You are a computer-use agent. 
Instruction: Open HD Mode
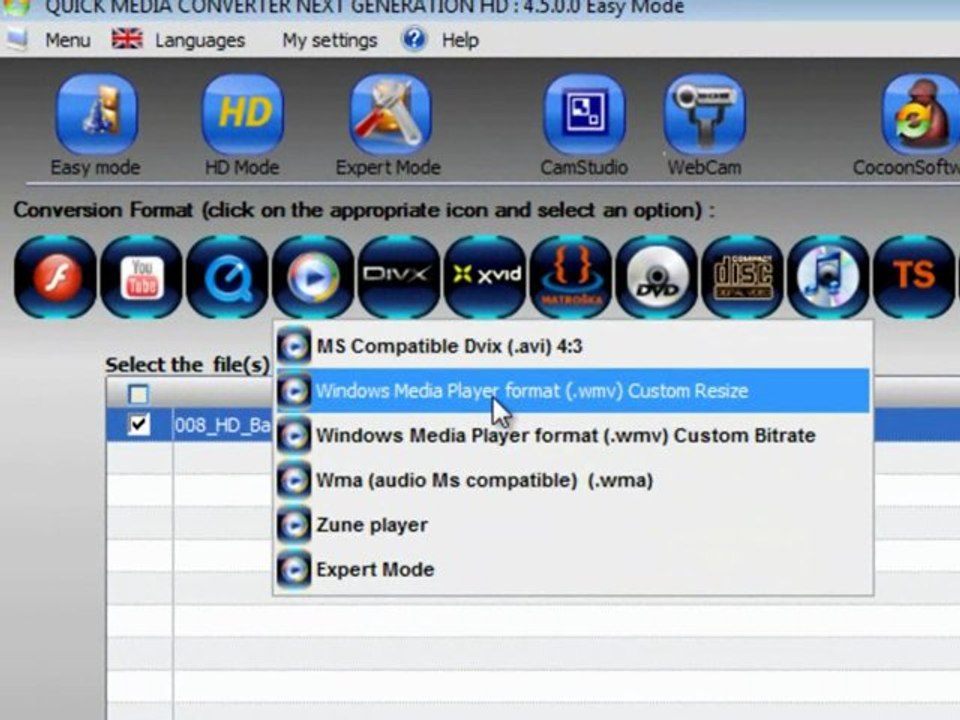click(243, 114)
